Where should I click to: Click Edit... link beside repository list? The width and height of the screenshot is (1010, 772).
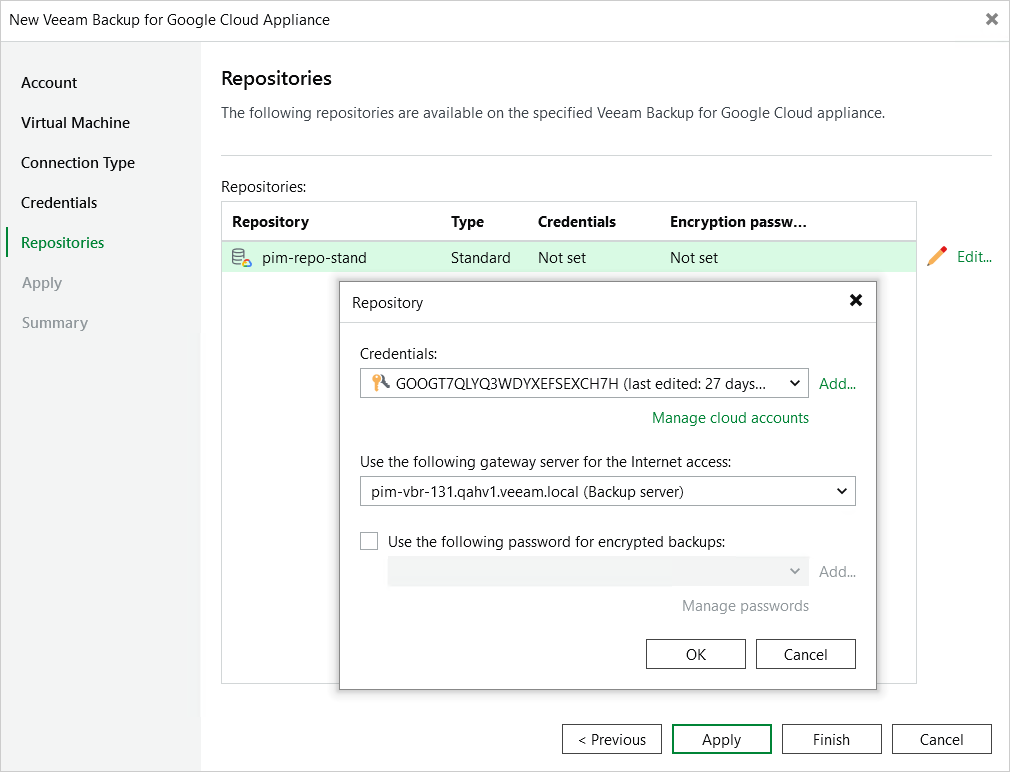click(974, 256)
